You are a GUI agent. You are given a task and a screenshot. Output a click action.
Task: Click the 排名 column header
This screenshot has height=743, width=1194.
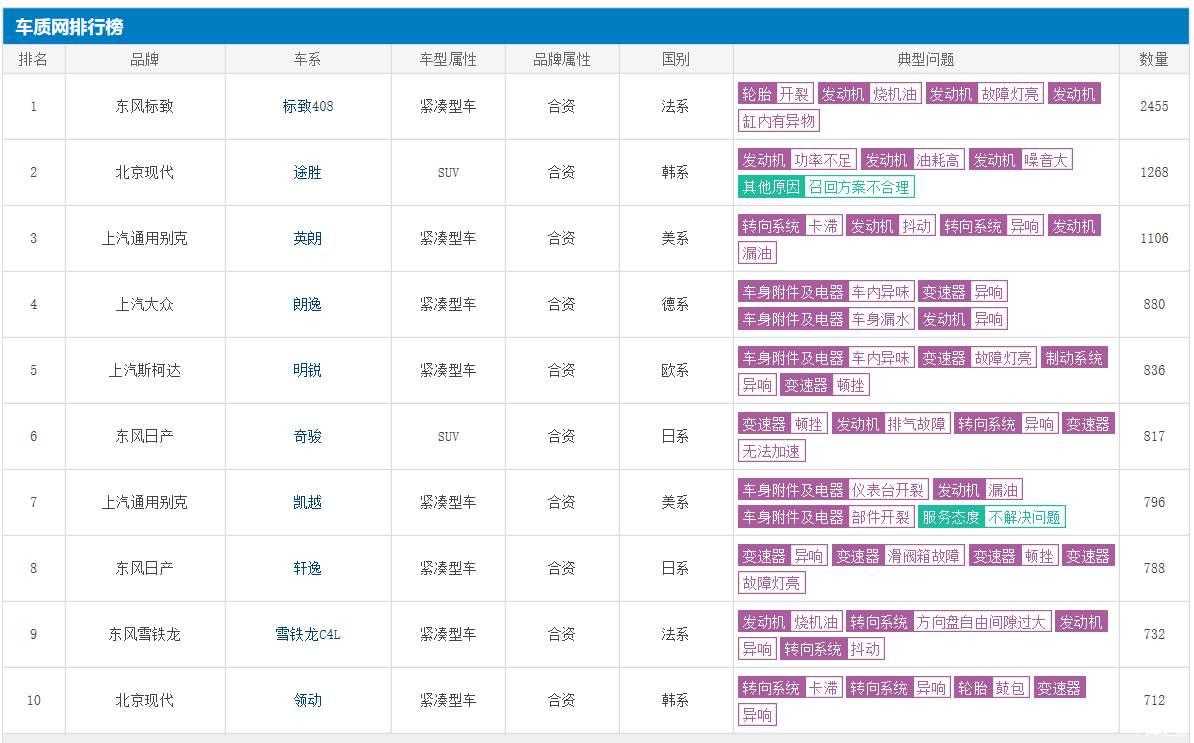pyautogui.click(x=34, y=59)
